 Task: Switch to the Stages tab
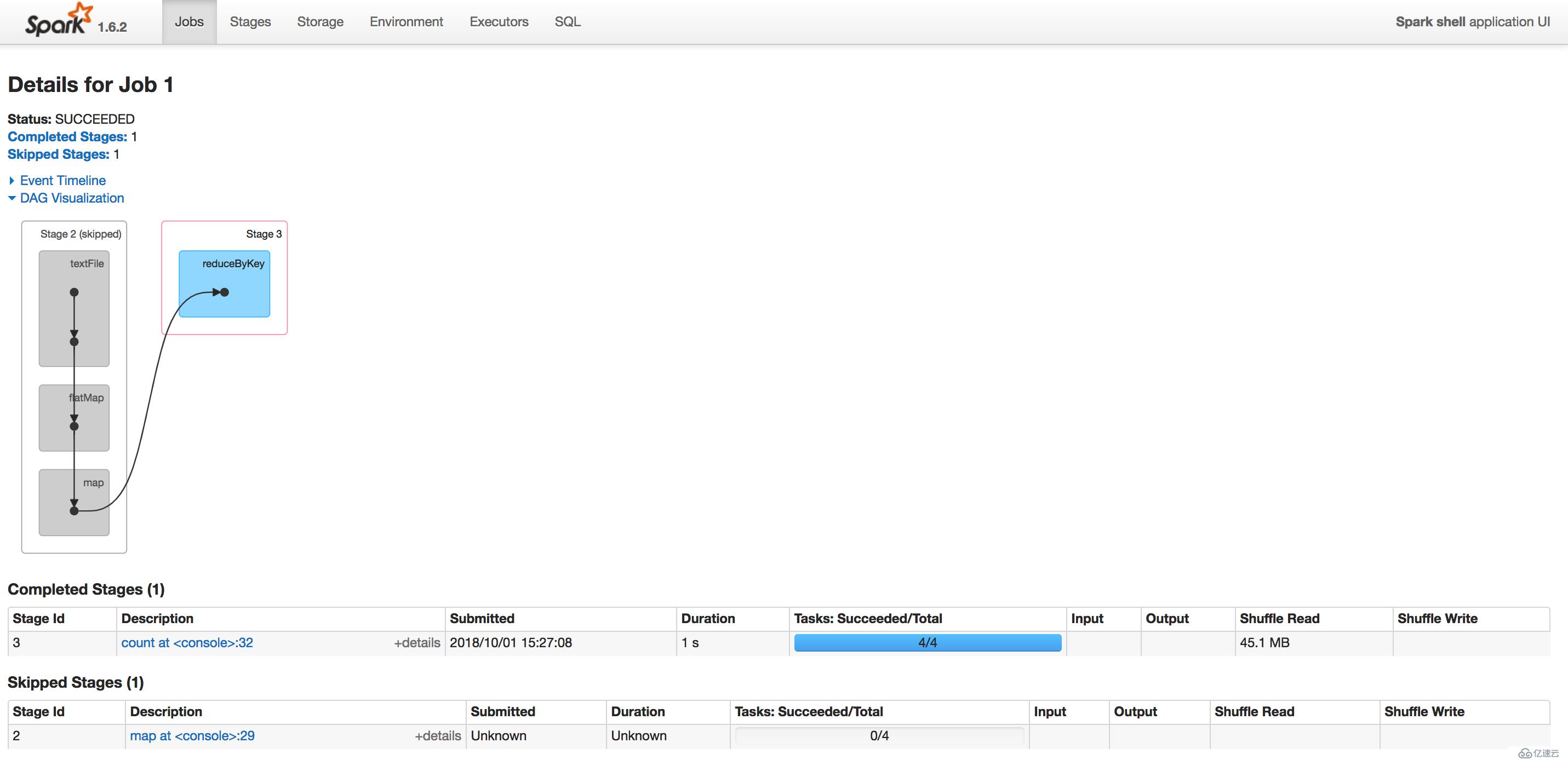250,22
